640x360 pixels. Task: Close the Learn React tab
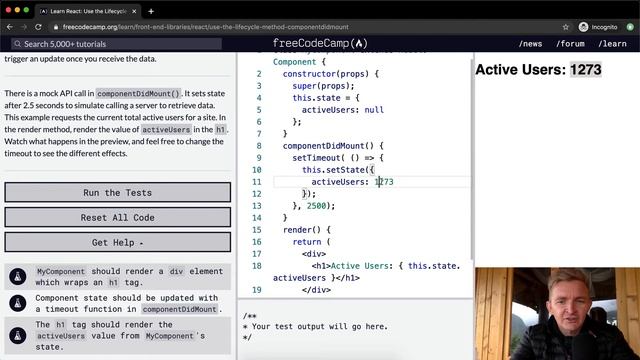pyautogui.click(x=134, y=11)
